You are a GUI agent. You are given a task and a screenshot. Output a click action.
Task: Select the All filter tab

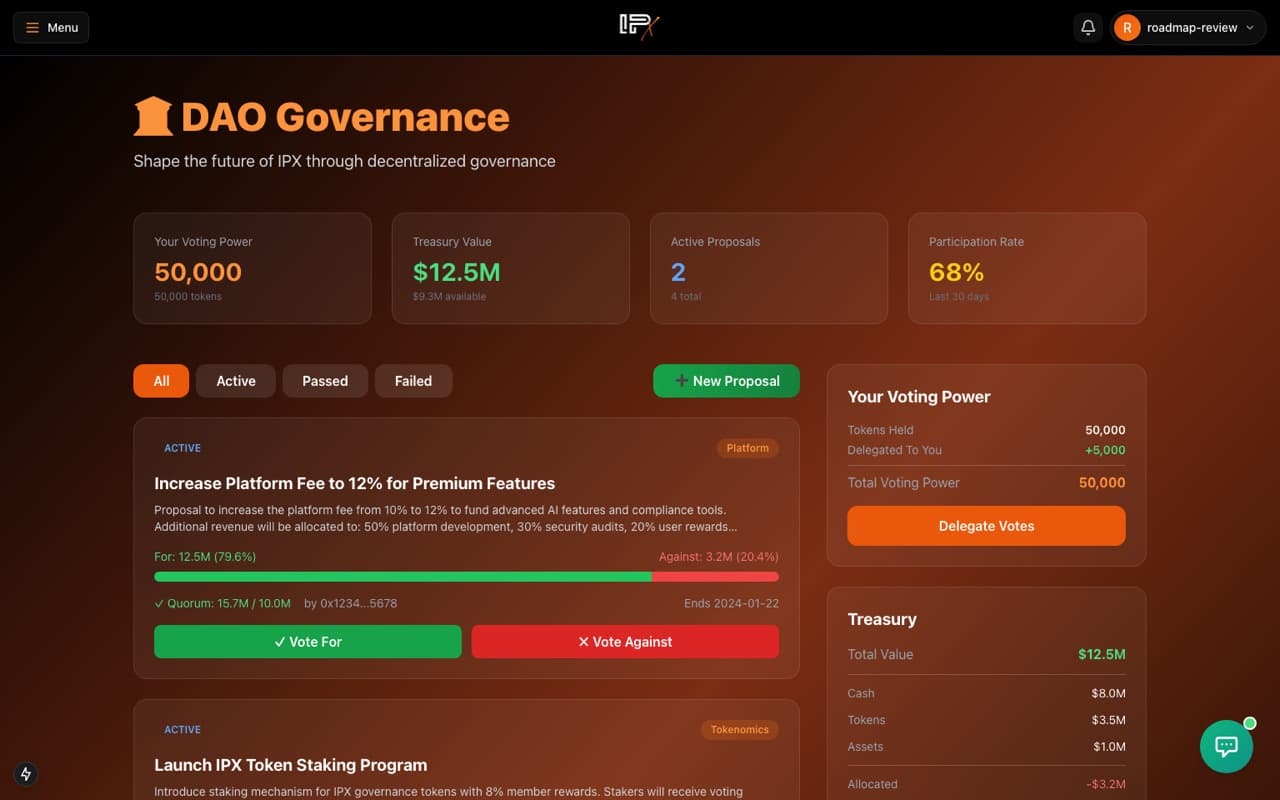coord(161,381)
